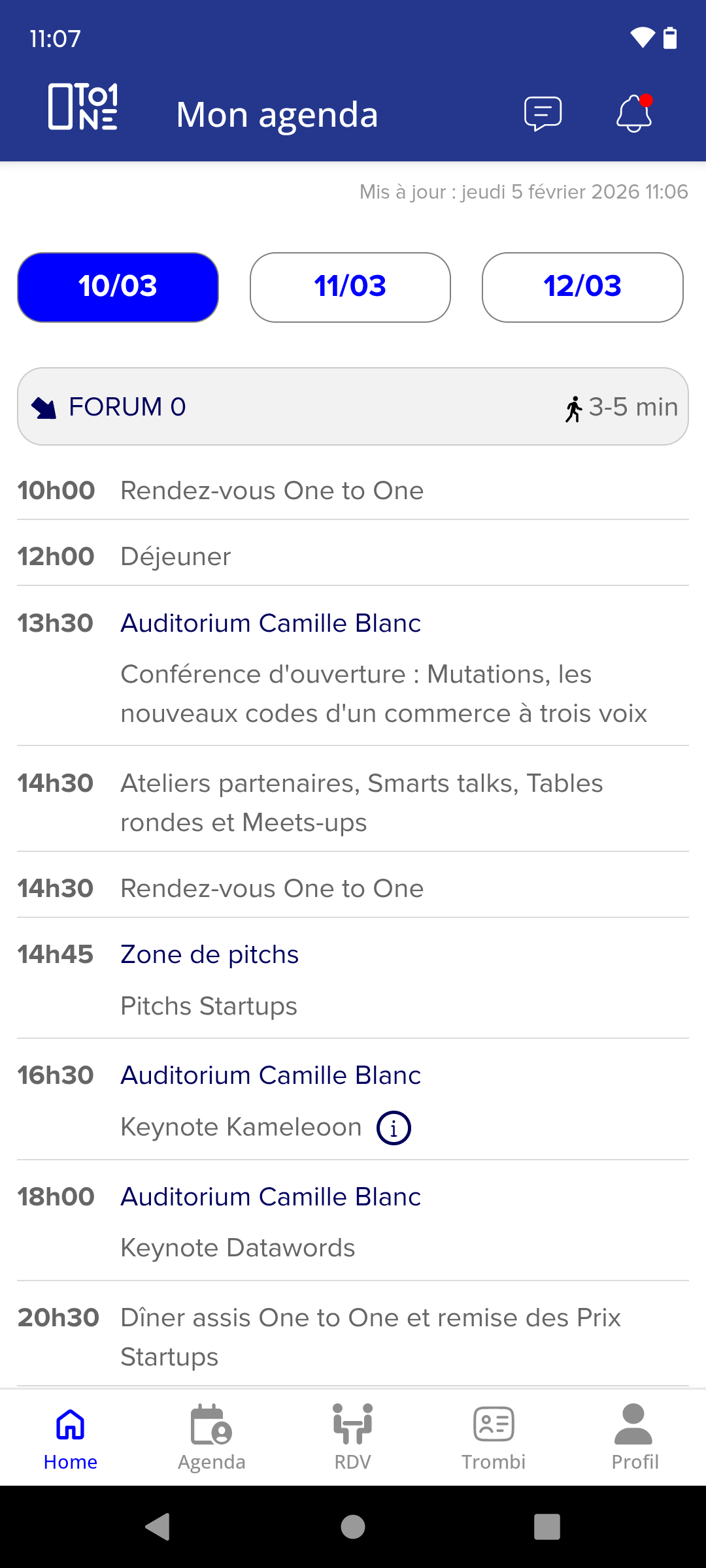This screenshot has width=706, height=1568.
Task: Tap the One to One app logo
Action: [83, 106]
